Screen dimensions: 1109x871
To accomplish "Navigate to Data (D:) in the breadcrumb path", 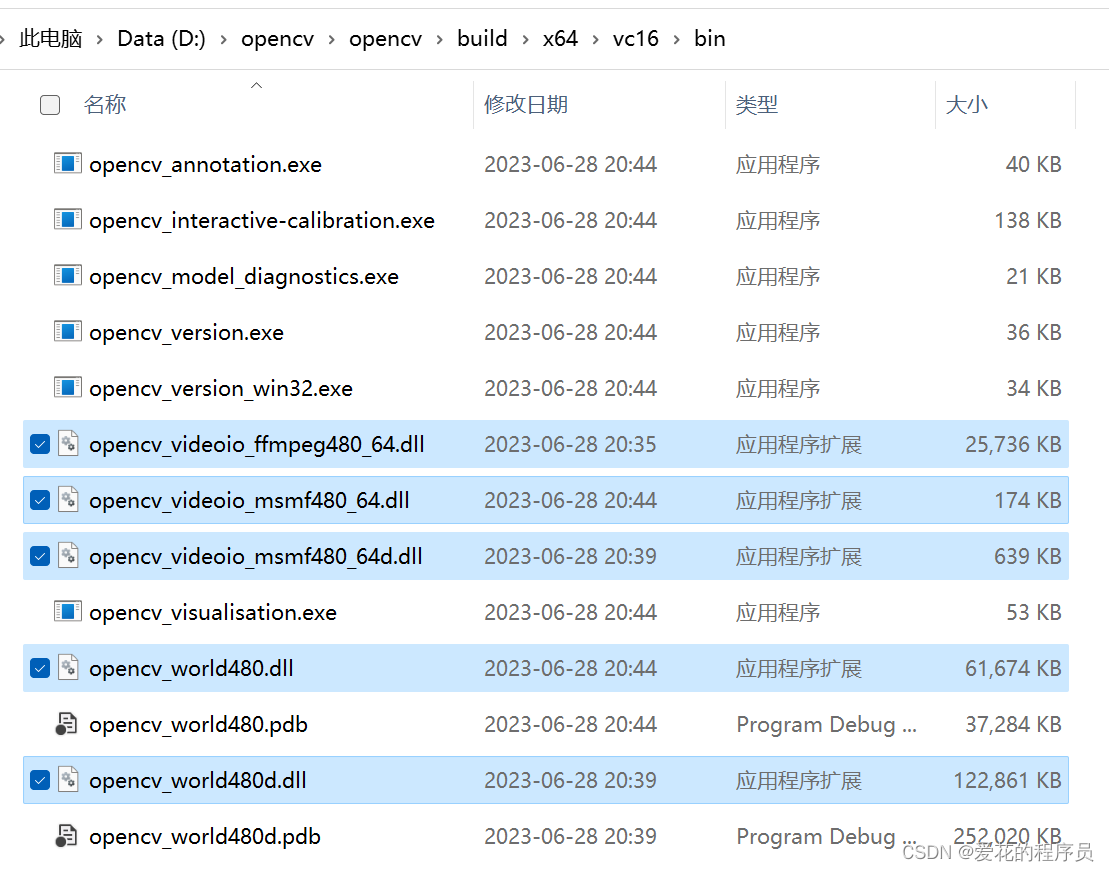I will [161, 38].
